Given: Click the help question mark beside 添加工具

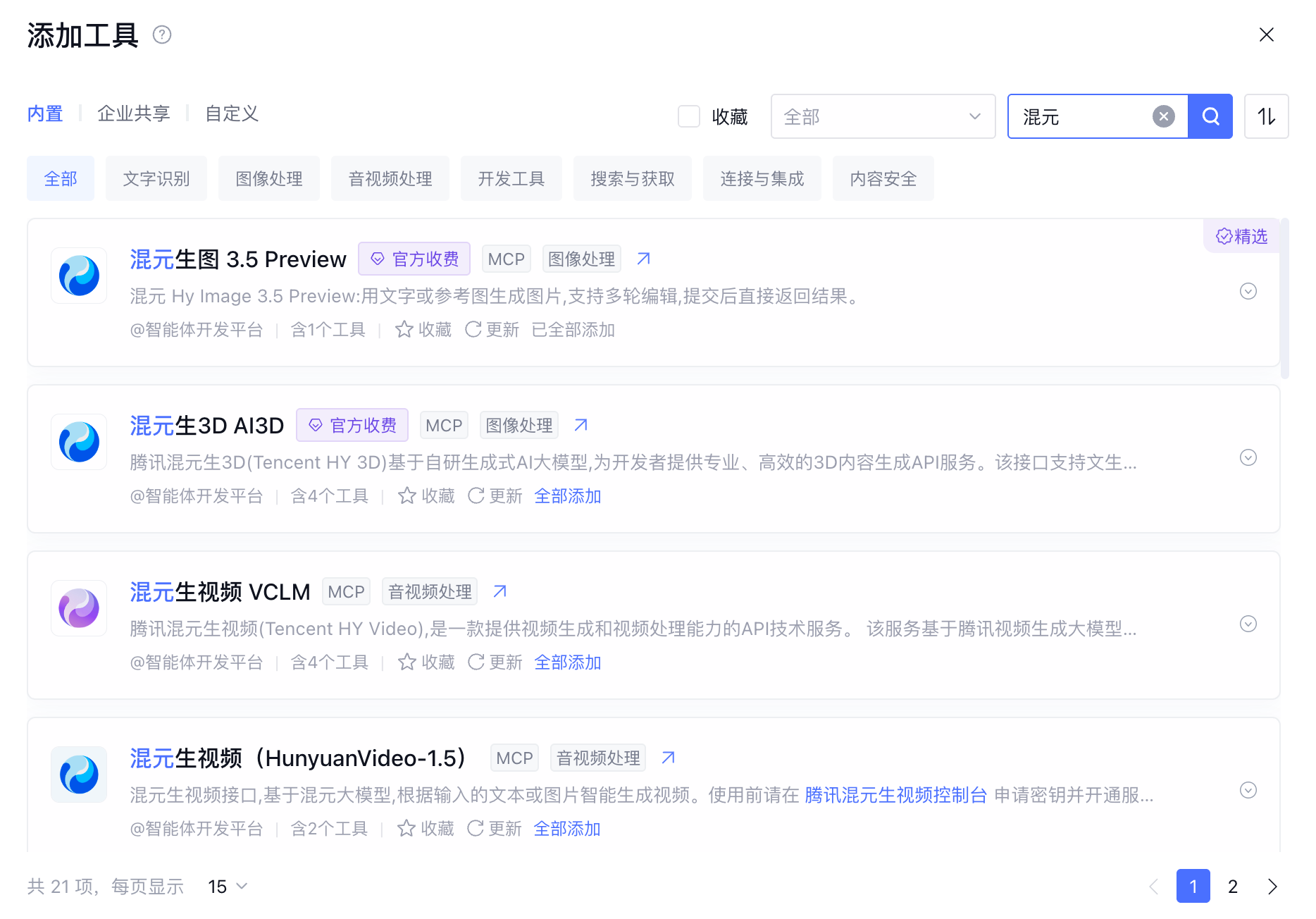Looking at the screenshot, I should point(162,35).
